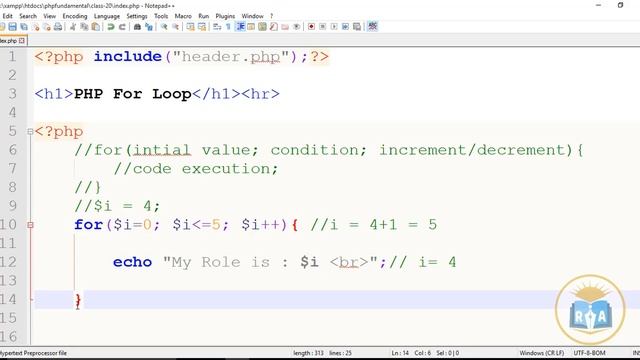Open the Plugins menu
This screenshot has width=640, height=360.
[225, 16]
